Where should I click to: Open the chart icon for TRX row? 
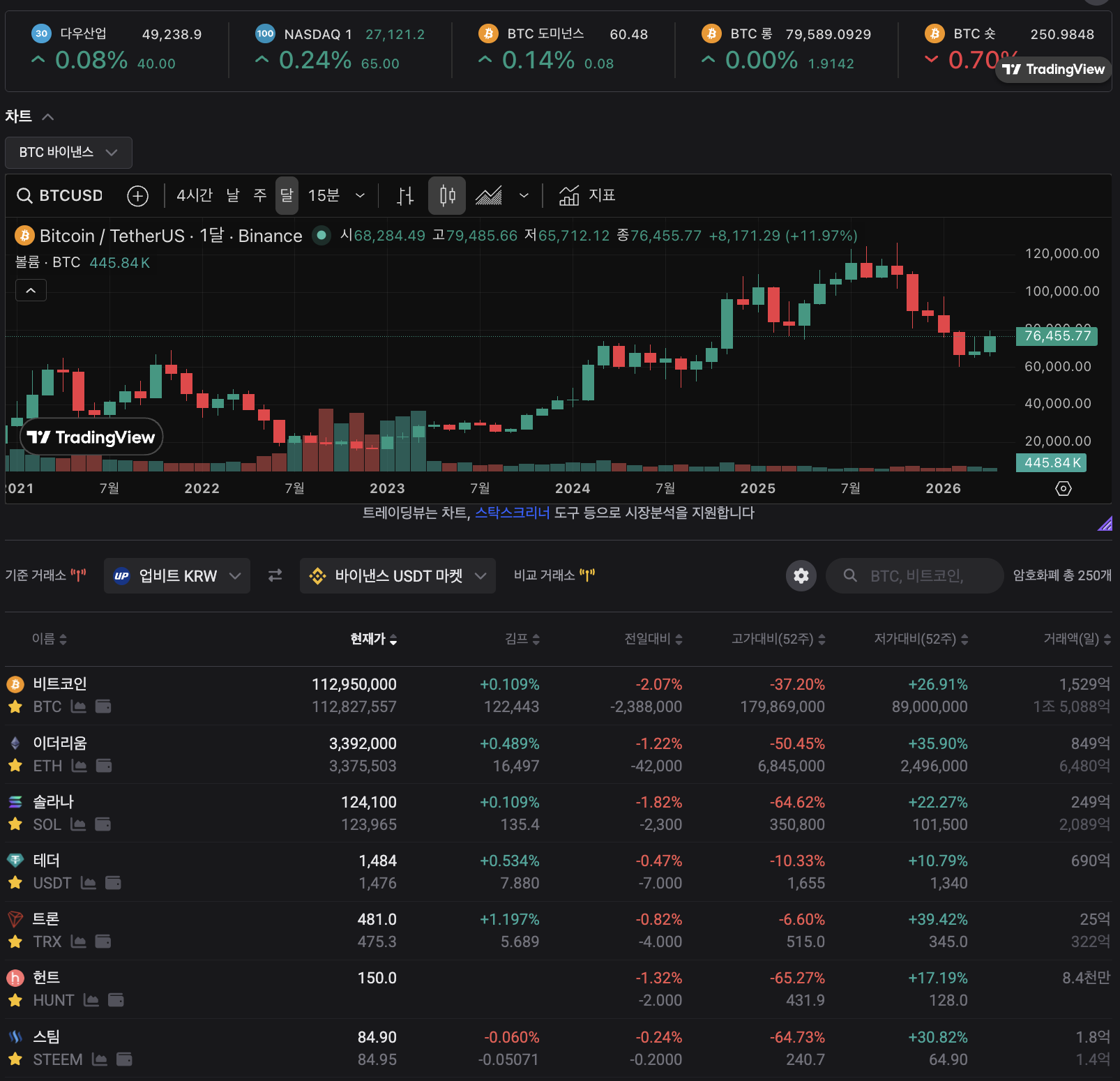pyautogui.click(x=79, y=942)
